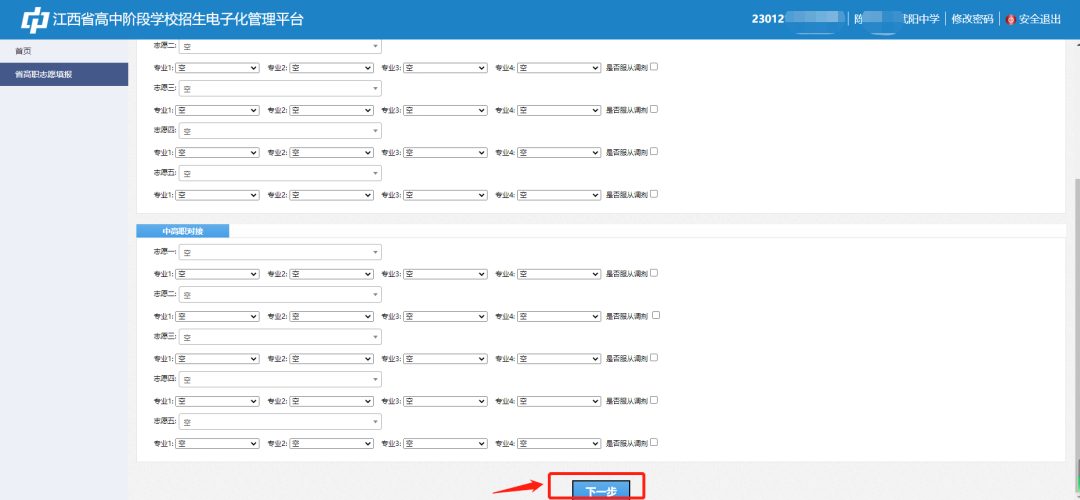This screenshot has width=1080, height=500.
Task: Click the red 安全退出 logout icon
Action: tap(1010, 19)
